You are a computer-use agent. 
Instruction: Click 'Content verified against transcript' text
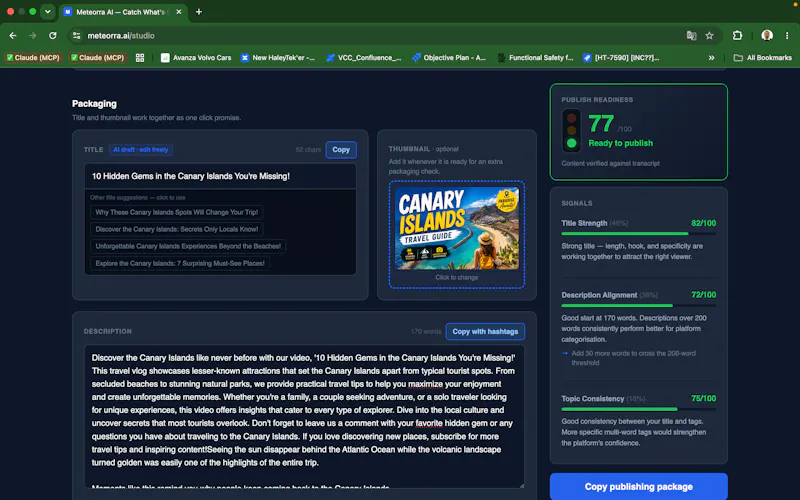[x=610, y=163]
